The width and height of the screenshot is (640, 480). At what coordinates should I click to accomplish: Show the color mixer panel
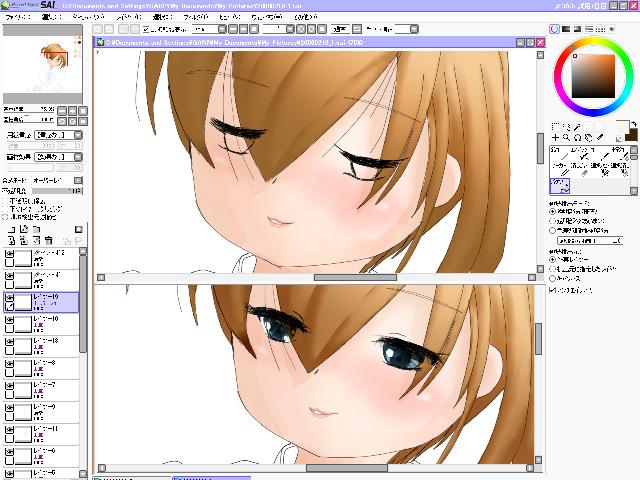click(x=589, y=29)
